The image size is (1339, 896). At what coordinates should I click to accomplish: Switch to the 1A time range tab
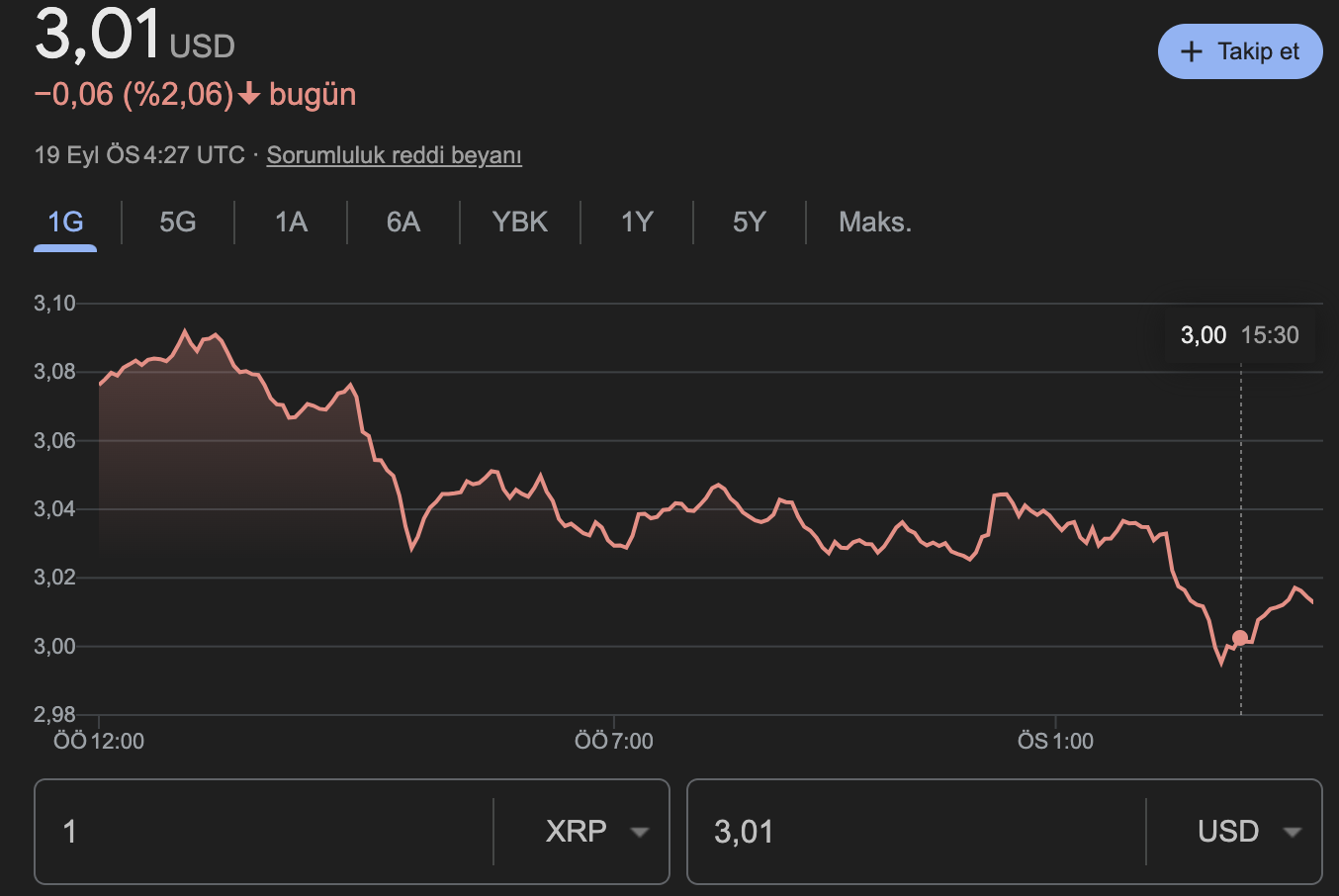point(291,222)
